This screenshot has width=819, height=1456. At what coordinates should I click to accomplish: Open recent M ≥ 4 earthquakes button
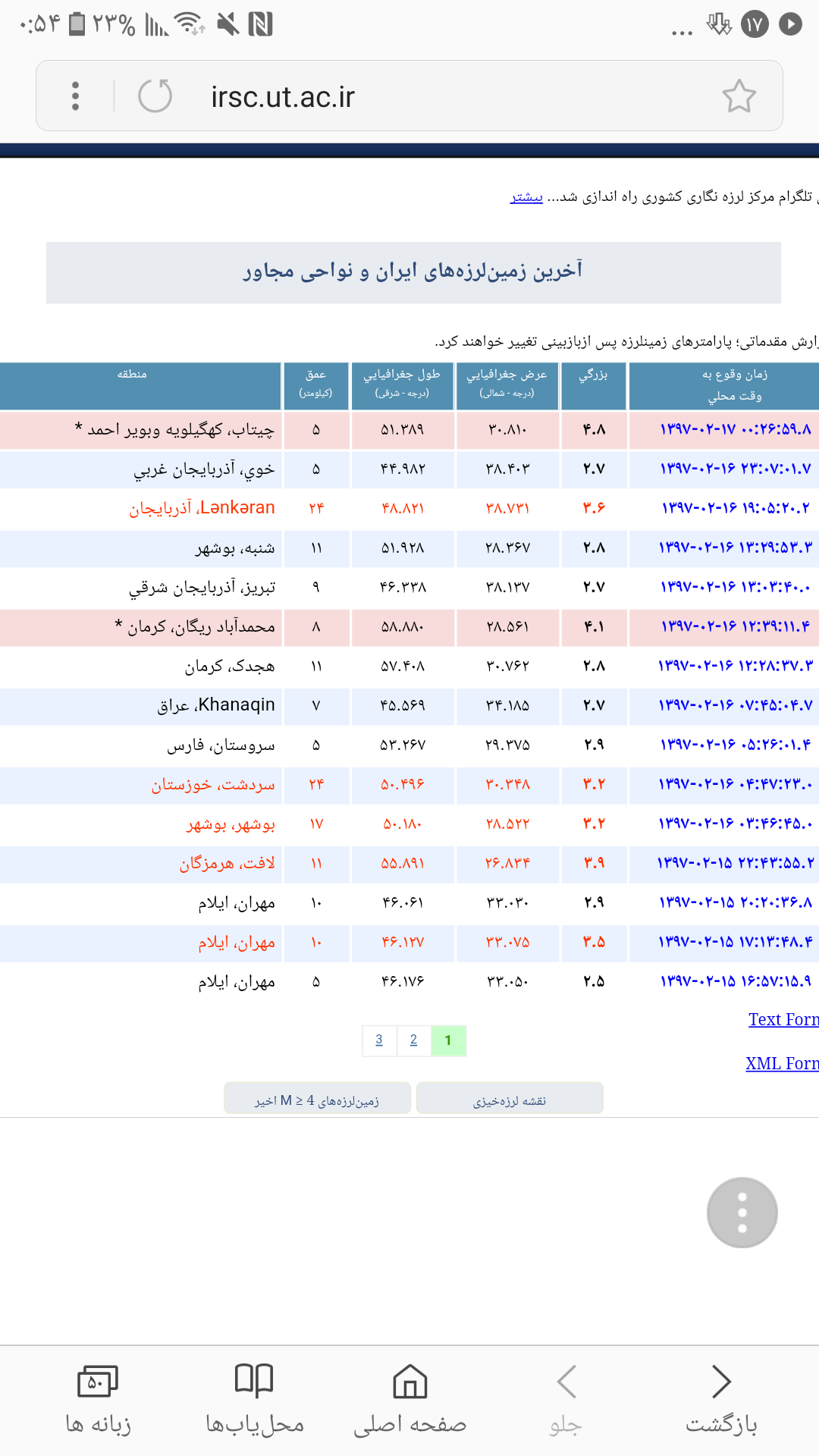[x=317, y=1098]
